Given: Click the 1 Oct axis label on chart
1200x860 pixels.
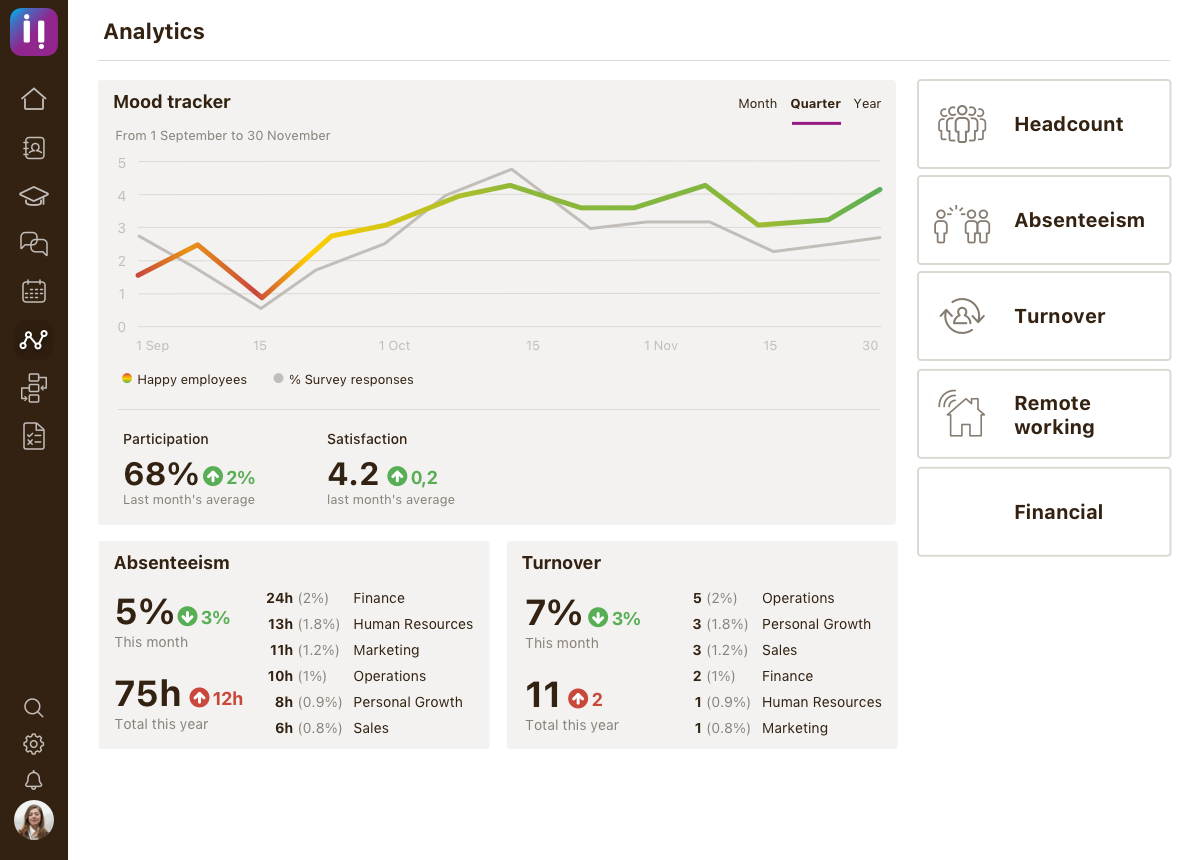Looking at the screenshot, I should [x=394, y=346].
